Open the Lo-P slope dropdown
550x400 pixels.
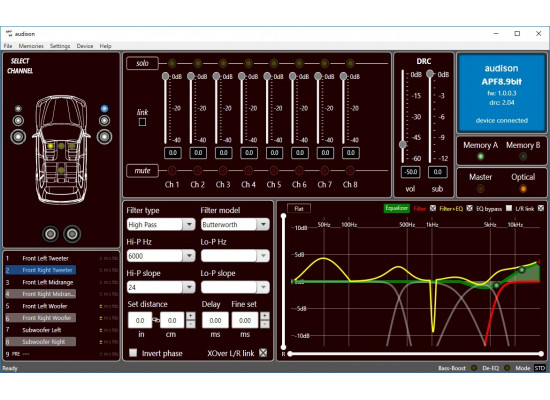tap(263, 287)
